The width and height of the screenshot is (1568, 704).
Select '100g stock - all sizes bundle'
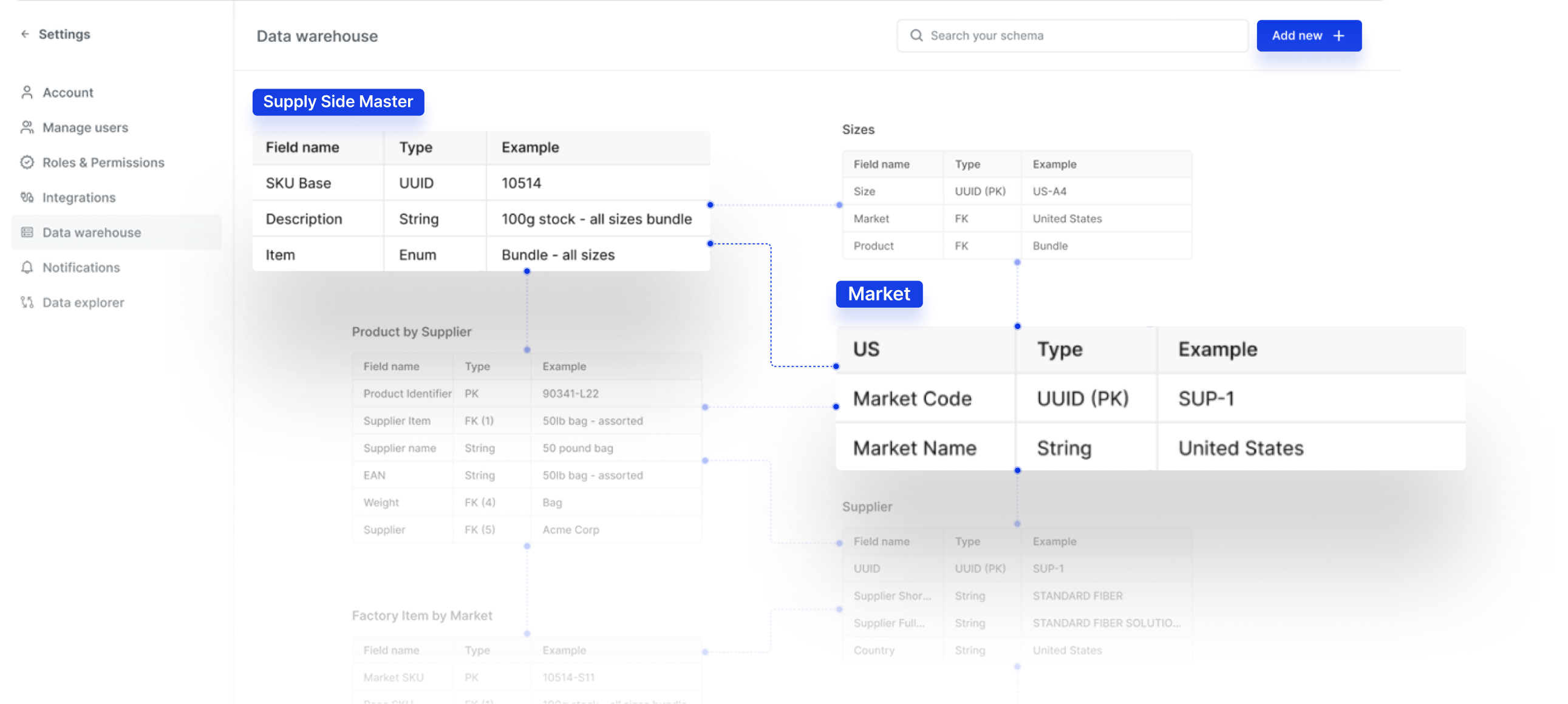click(x=596, y=219)
